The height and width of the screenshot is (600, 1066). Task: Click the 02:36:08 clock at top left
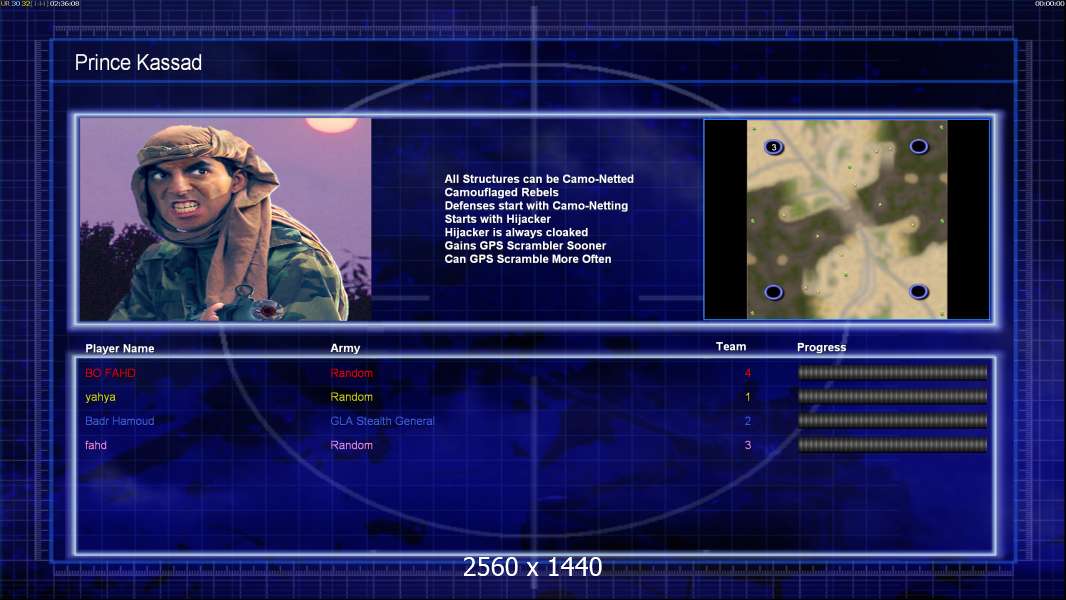pos(65,3)
